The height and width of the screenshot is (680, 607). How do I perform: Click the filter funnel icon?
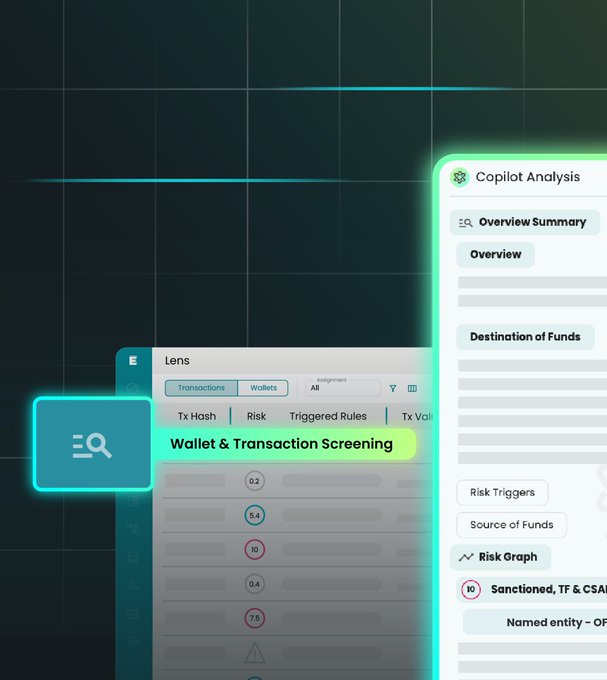coord(393,388)
